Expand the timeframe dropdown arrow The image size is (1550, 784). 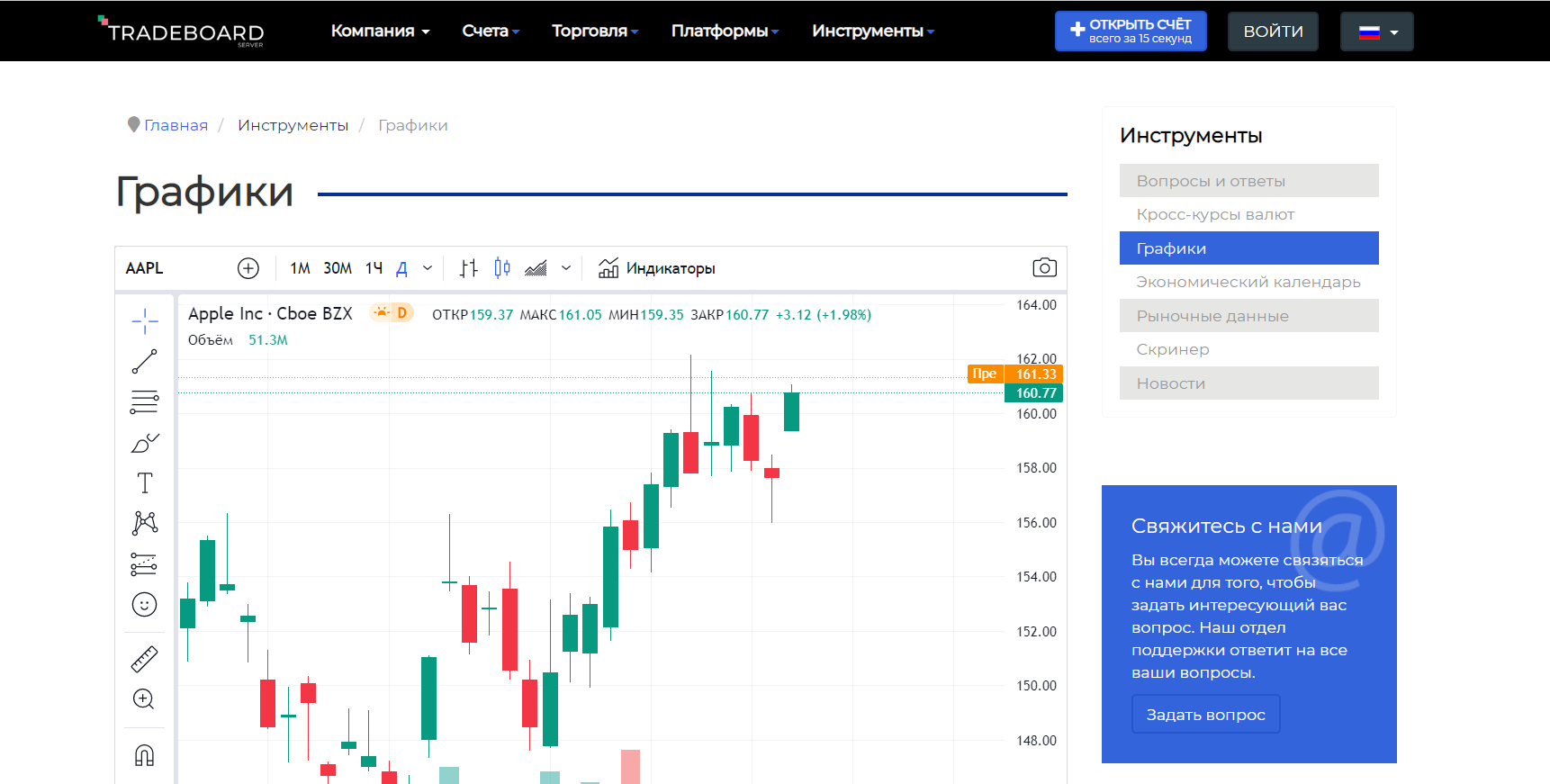pyautogui.click(x=428, y=268)
